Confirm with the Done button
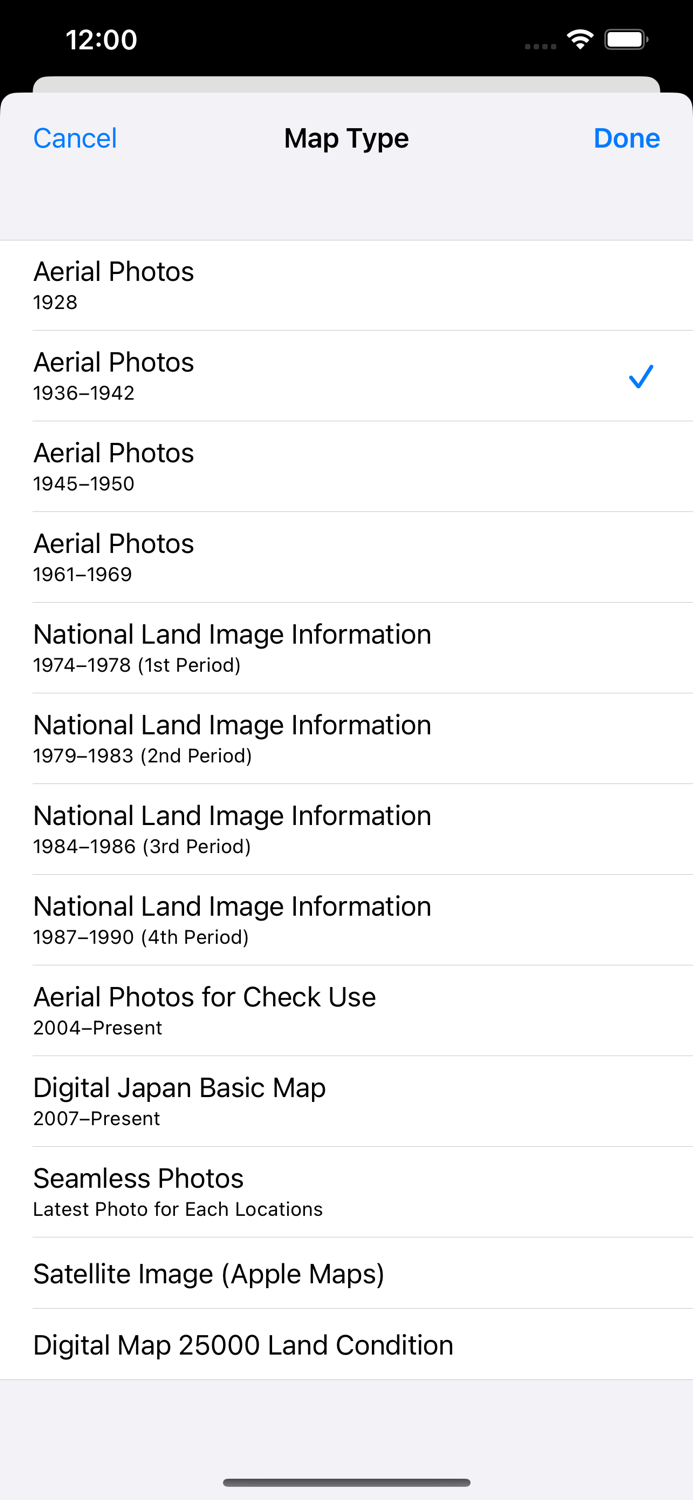 coord(626,138)
